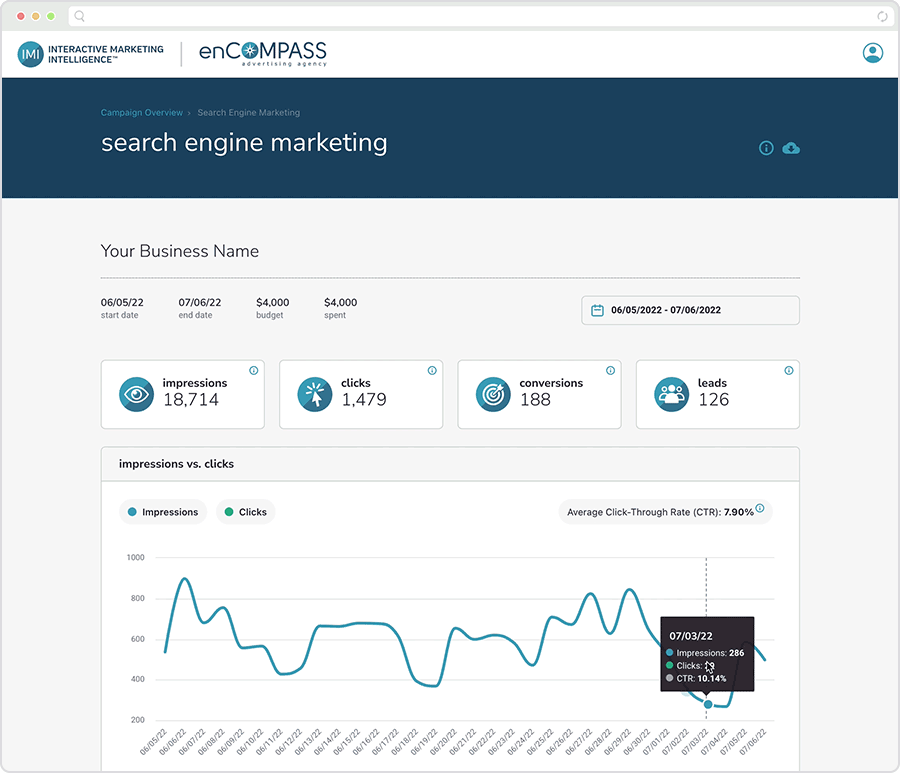
Task: Open the user profile icon
Action: click(873, 53)
